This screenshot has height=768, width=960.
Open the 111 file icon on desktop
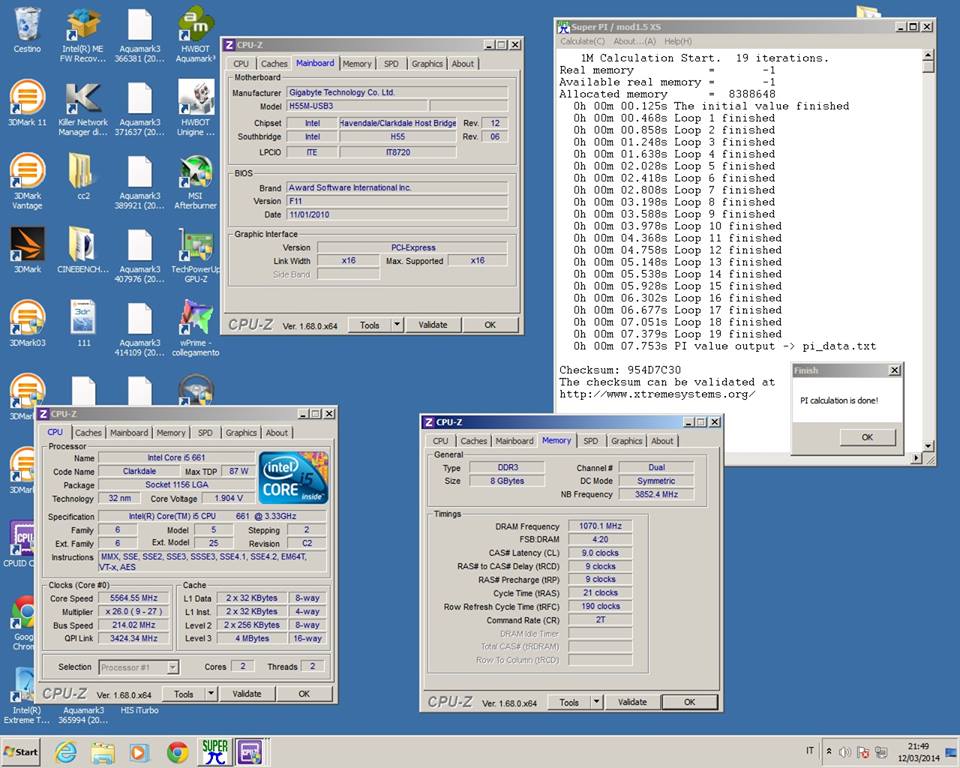coord(83,323)
